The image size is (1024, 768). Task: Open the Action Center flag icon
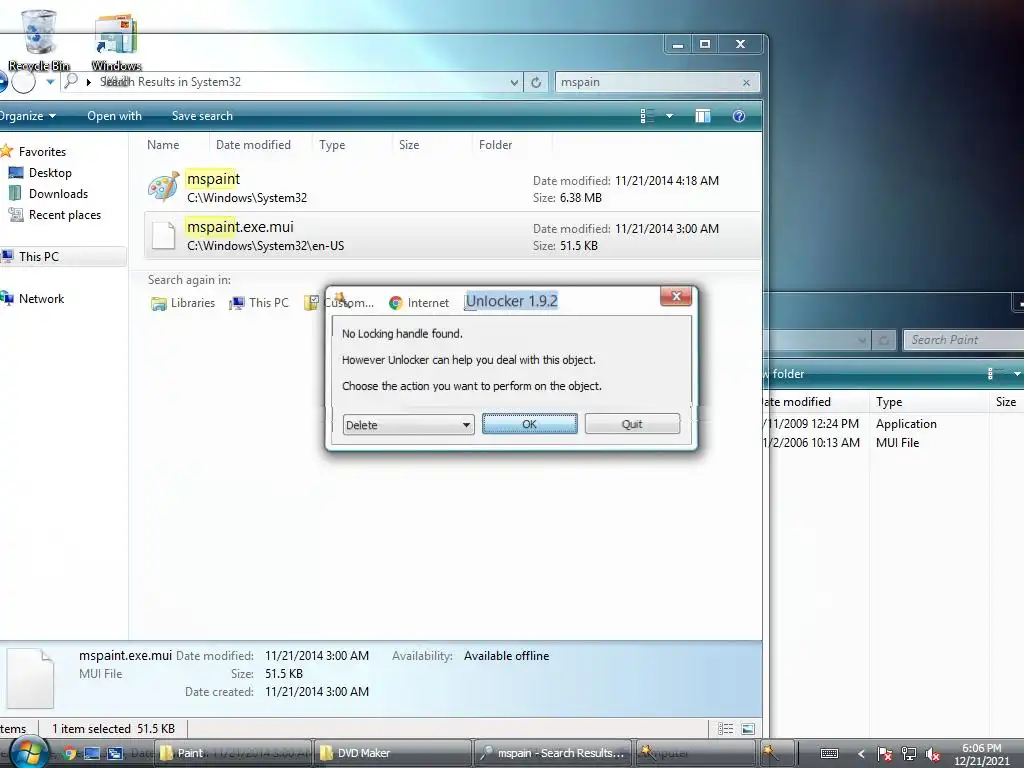point(884,754)
